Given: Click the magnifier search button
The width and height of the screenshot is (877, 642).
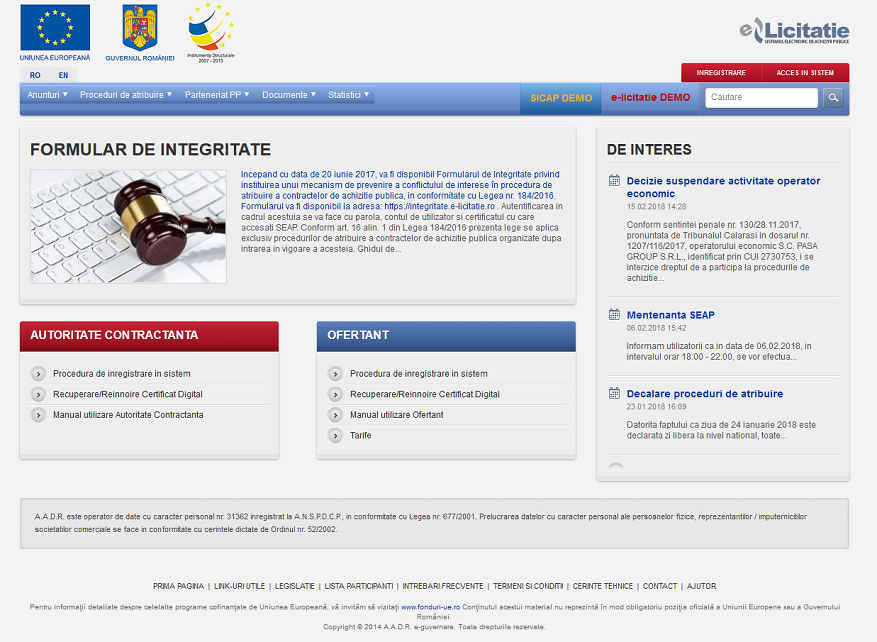Looking at the screenshot, I should pyautogui.click(x=833, y=97).
